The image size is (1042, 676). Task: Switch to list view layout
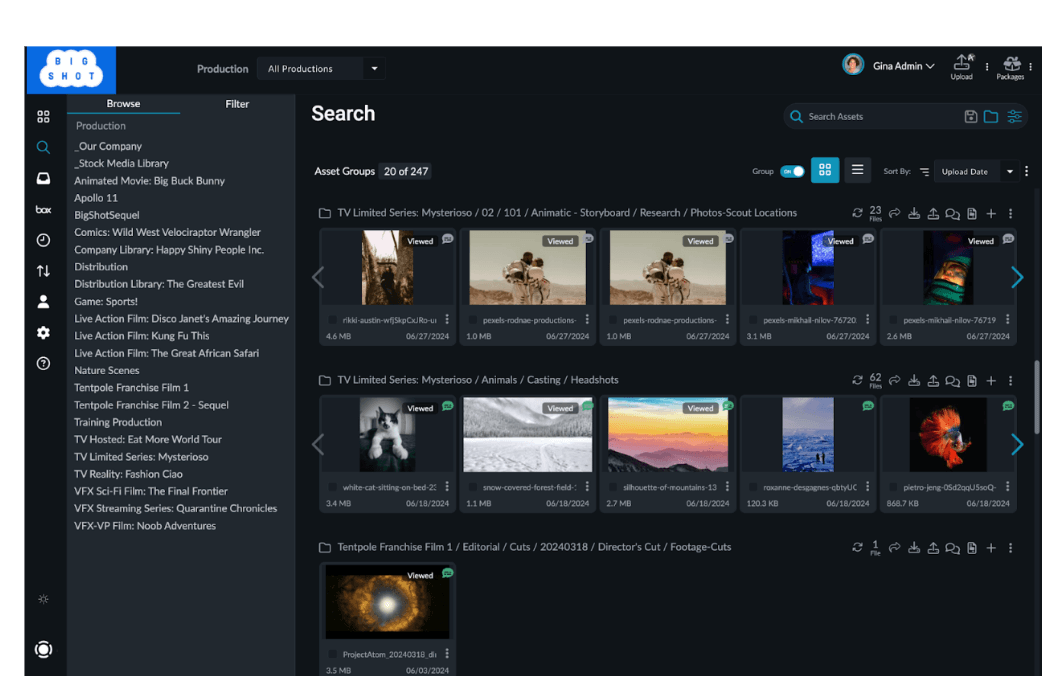tap(857, 171)
